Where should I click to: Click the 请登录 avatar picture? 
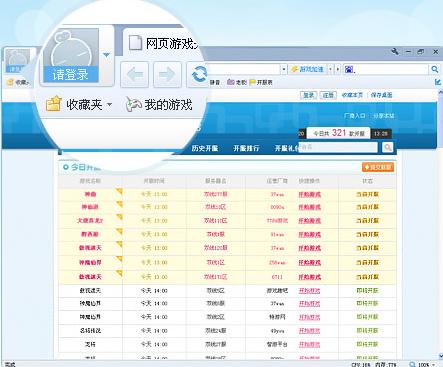[x=71, y=55]
